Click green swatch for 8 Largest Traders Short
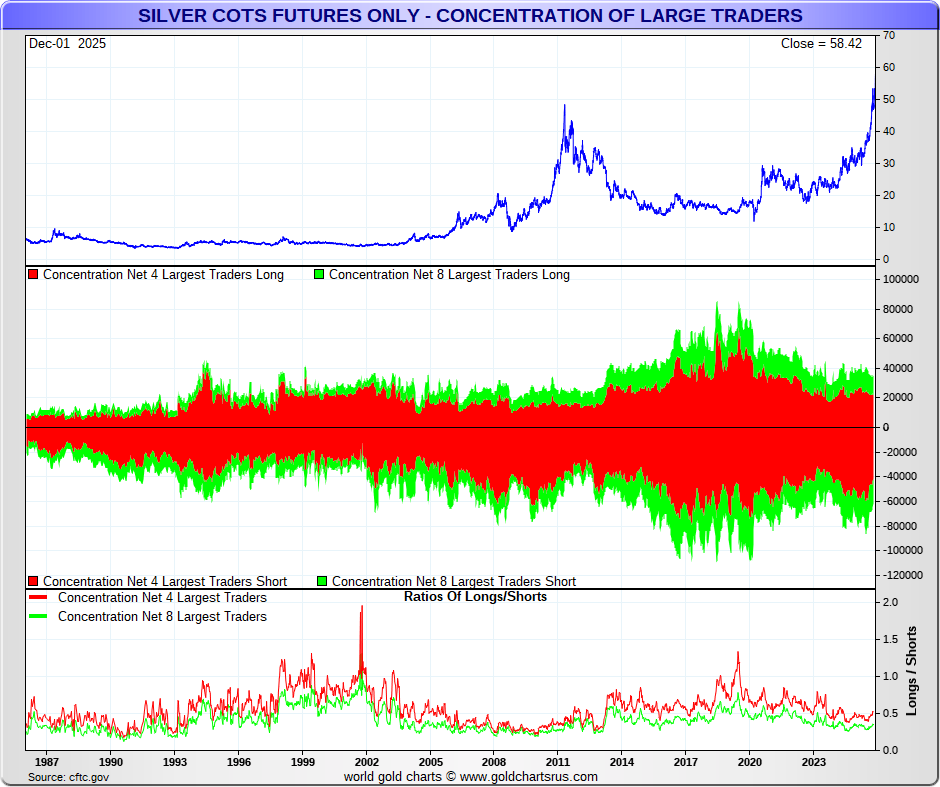The image size is (940, 787). (x=322, y=581)
